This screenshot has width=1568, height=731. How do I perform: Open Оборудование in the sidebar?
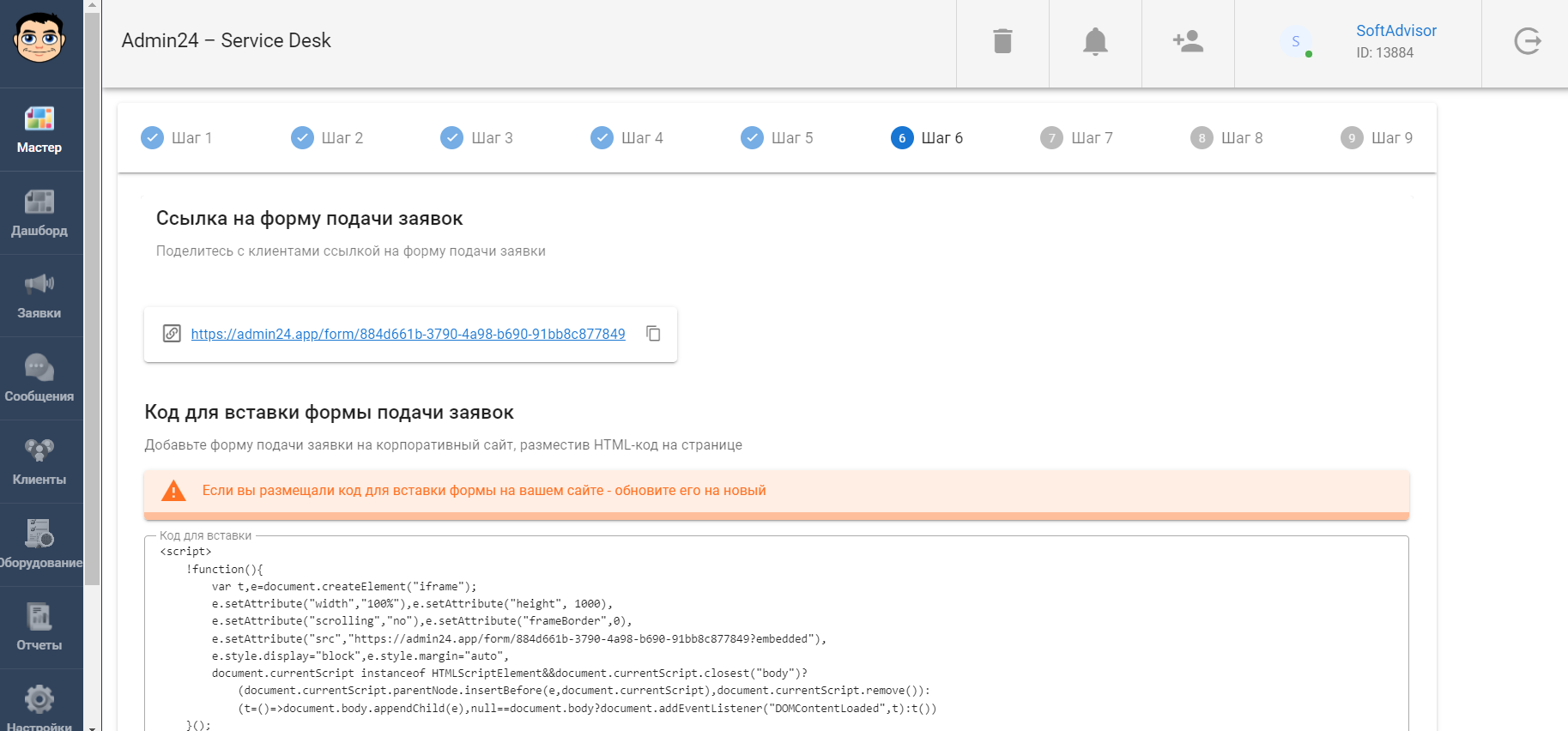pos(39,545)
